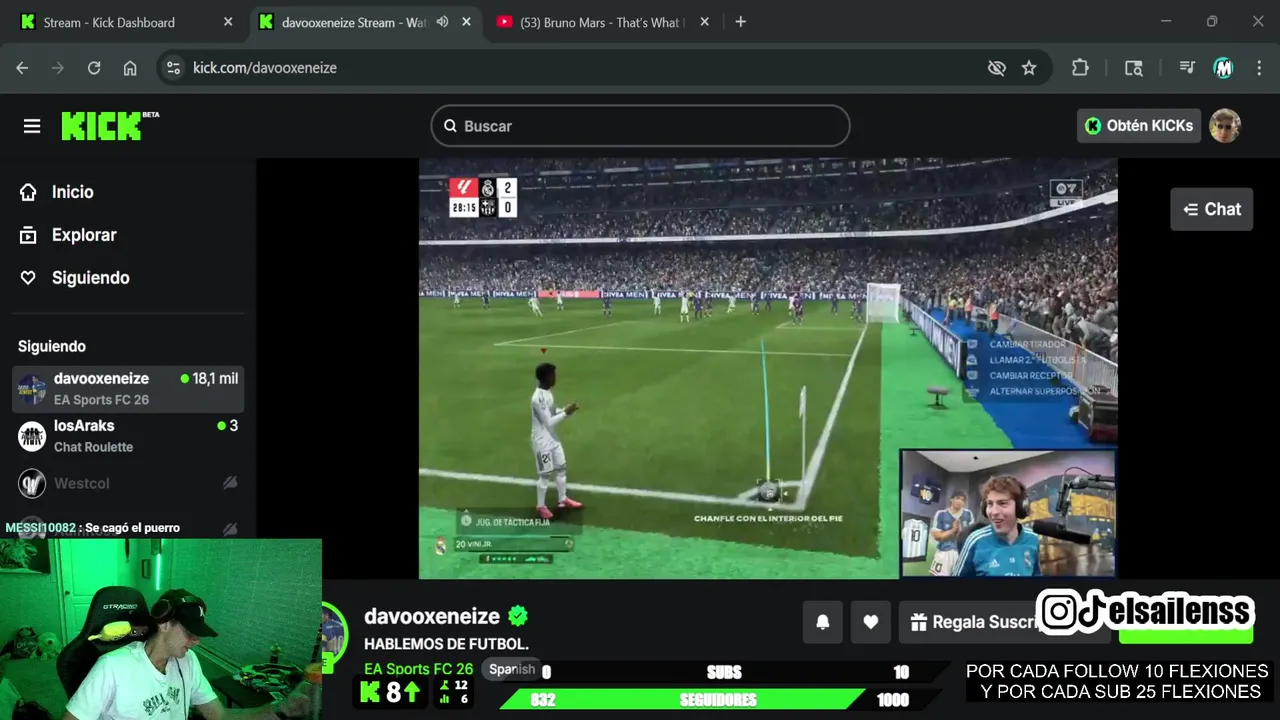Click the losAraks avatar icon

click(32, 436)
